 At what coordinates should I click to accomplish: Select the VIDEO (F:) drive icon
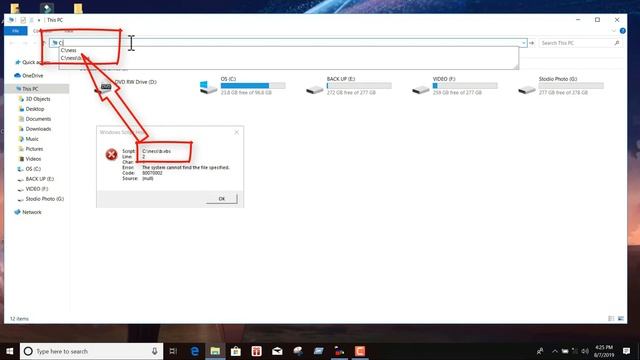pyautogui.click(x=421, y=88)
